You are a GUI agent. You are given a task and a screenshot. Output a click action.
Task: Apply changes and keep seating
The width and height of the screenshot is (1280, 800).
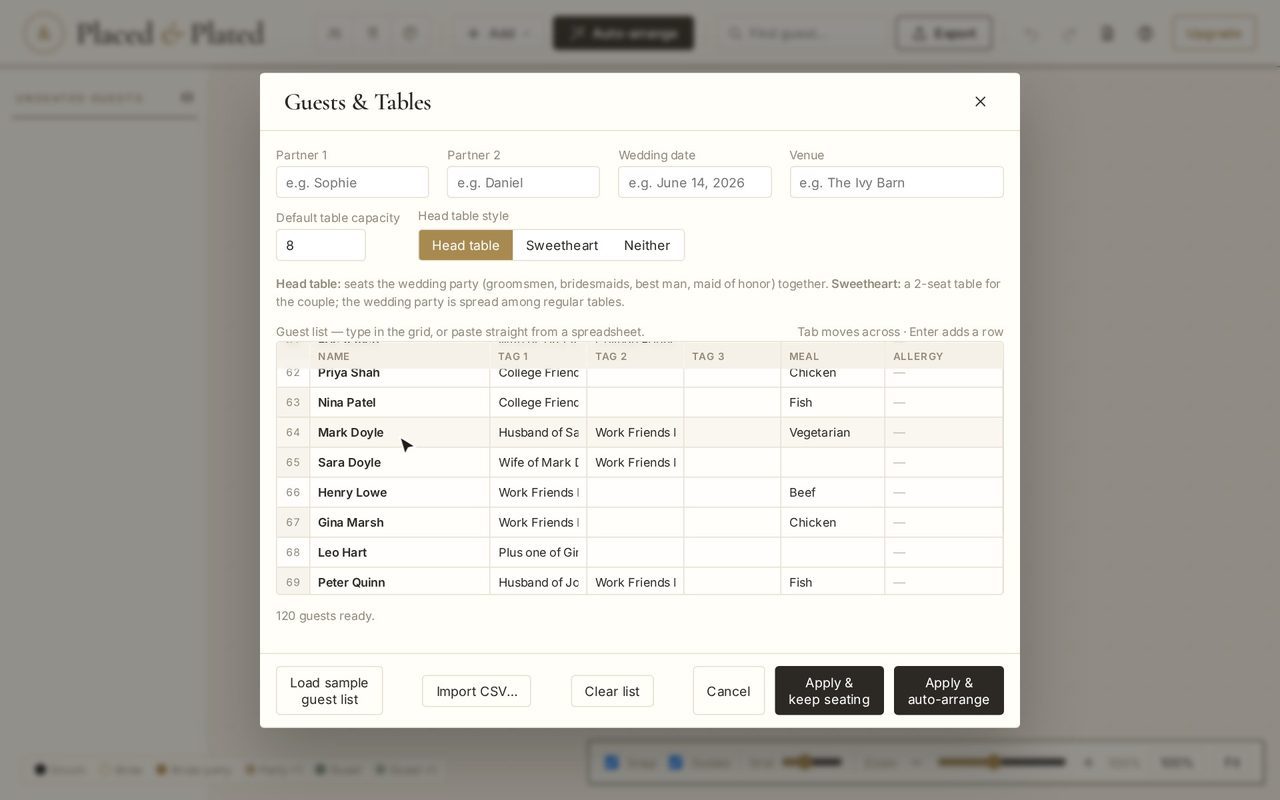click(x=829, y=691)
